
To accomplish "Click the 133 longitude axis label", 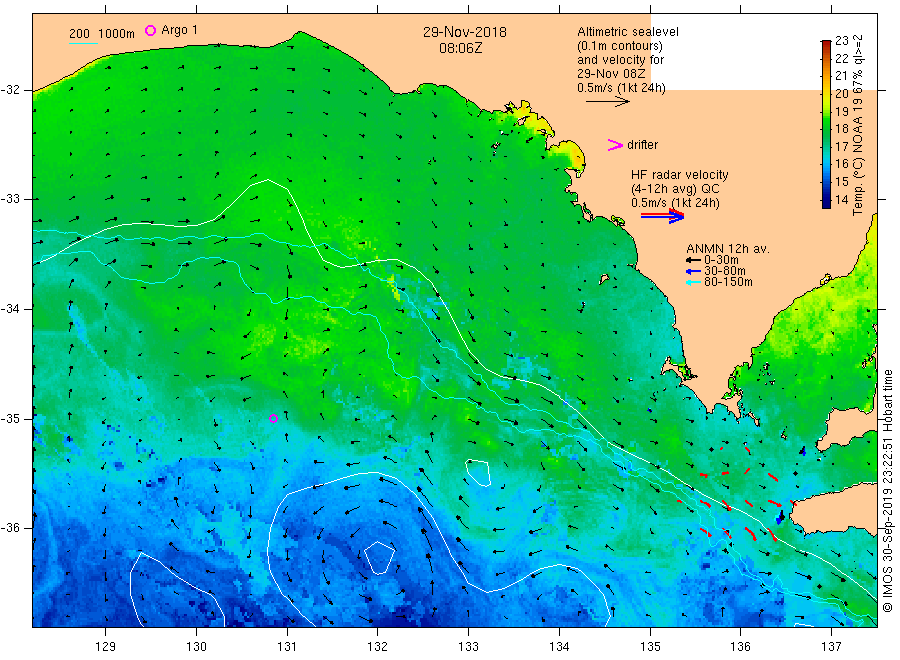I will coord(468,647).
